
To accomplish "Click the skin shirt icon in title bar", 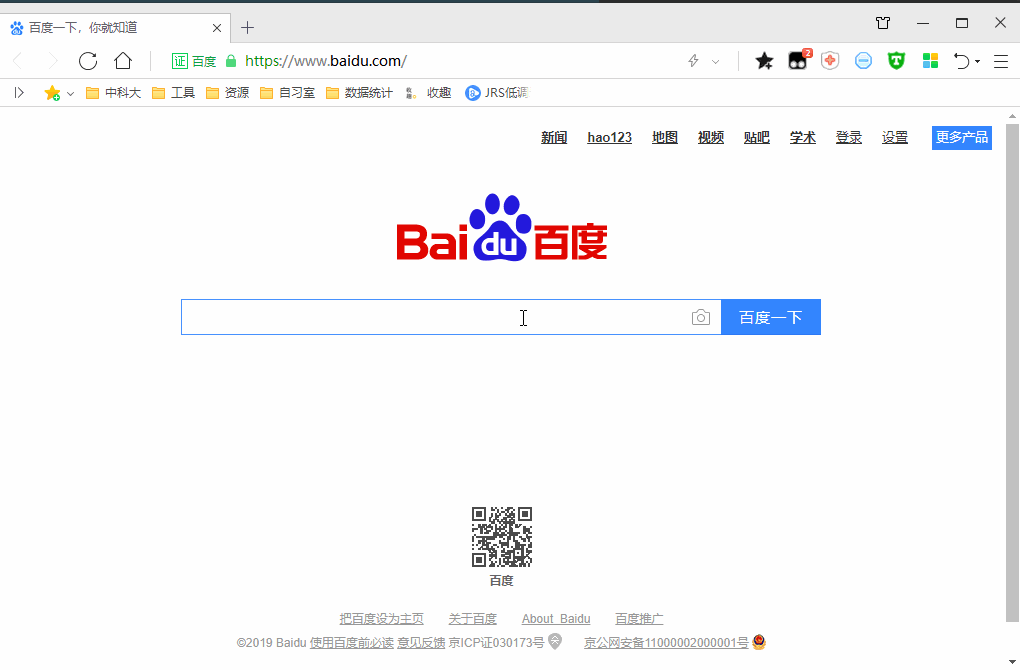I will [x=883, y=23].
